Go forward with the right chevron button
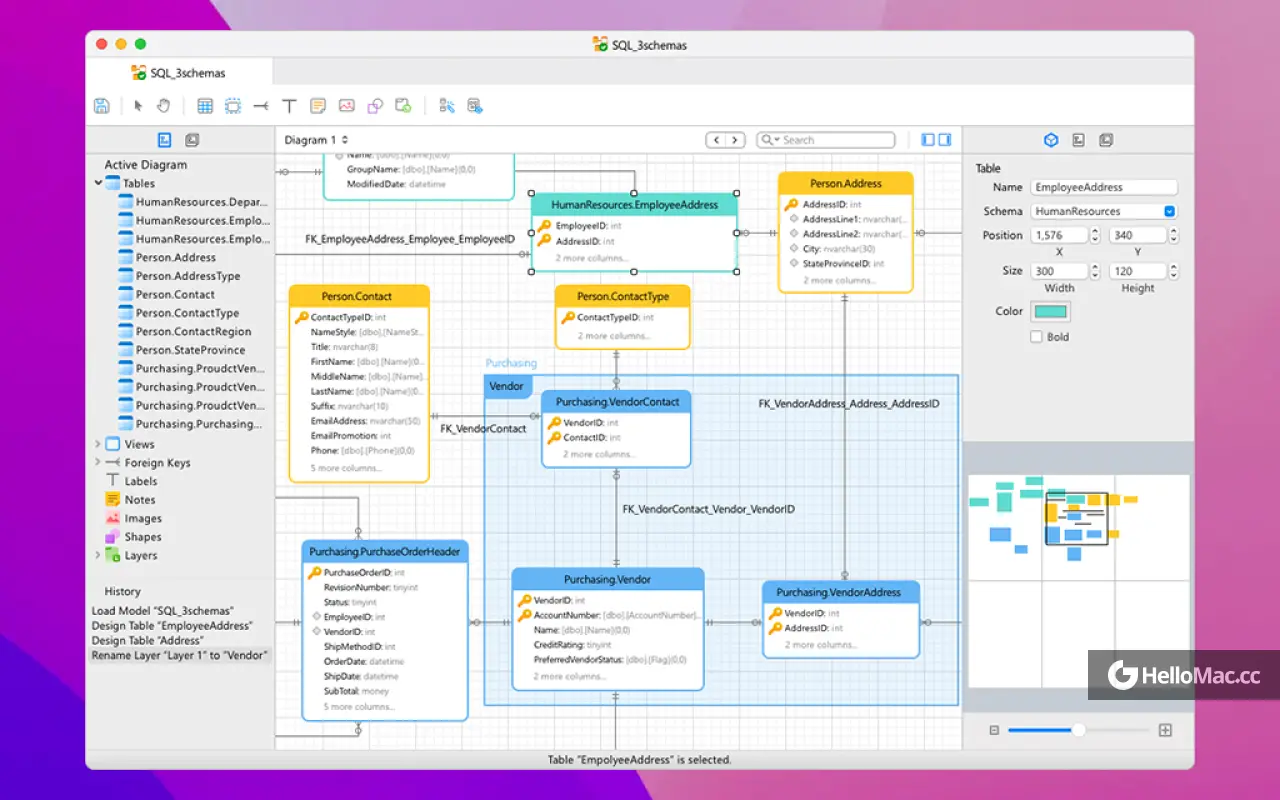The height and width of the screenshot is (800, 1280). (x=735, y=140)
